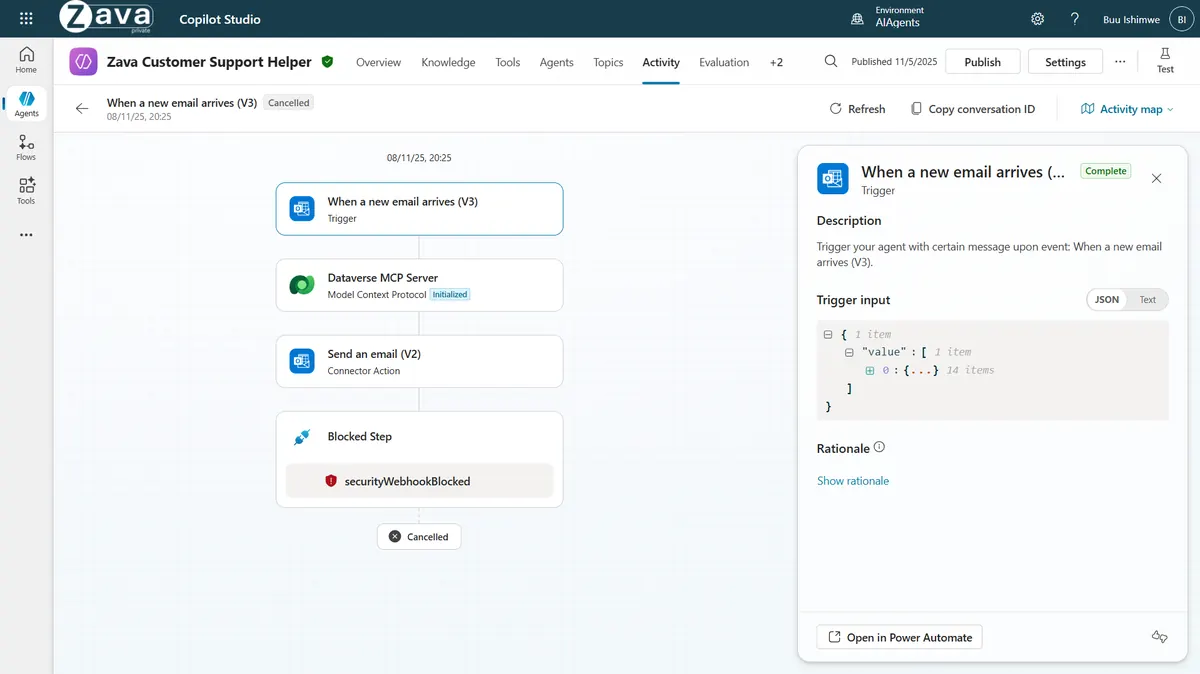Click the Settings button

coord(1065,61)
